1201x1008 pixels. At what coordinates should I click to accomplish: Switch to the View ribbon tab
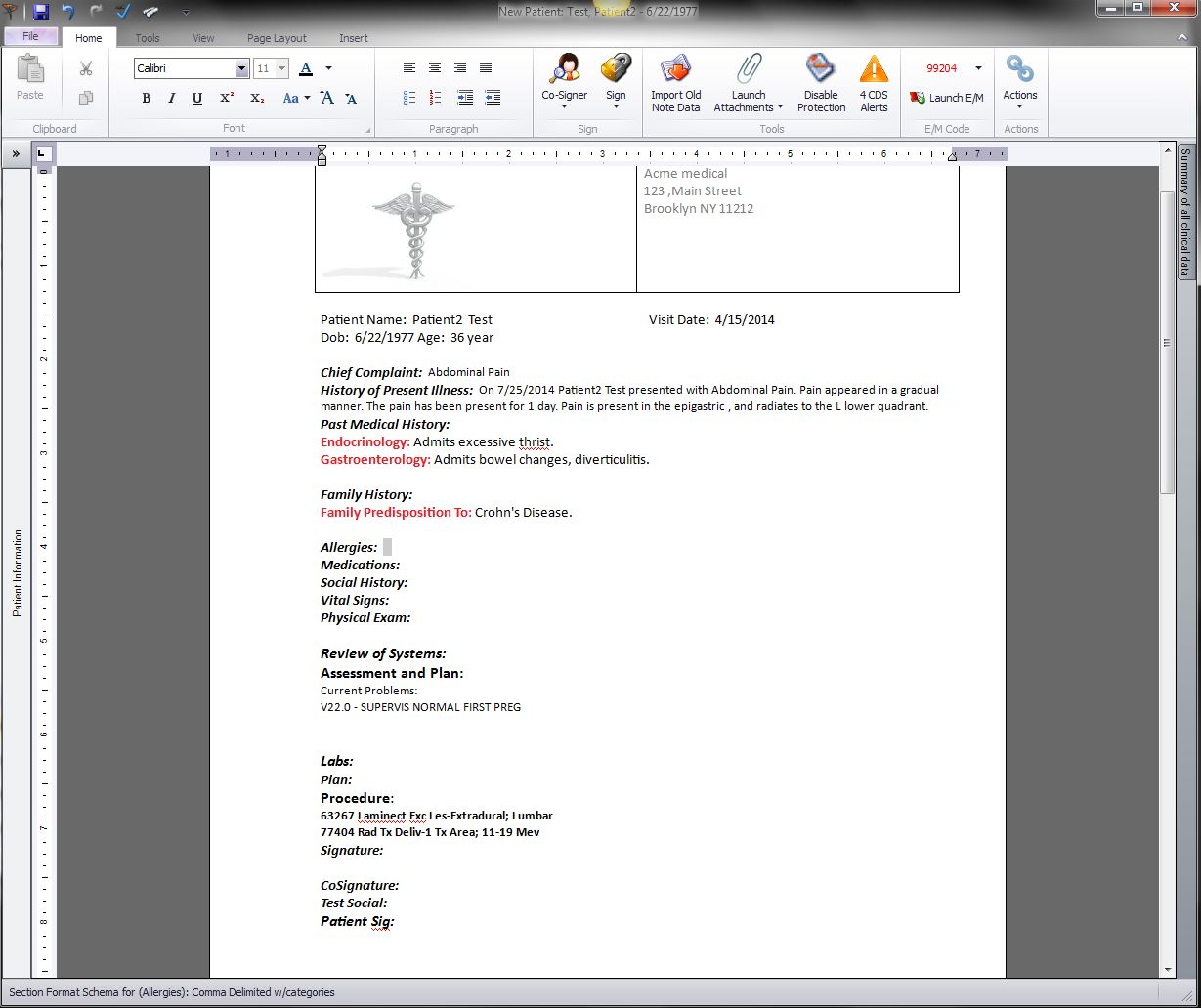203,38
